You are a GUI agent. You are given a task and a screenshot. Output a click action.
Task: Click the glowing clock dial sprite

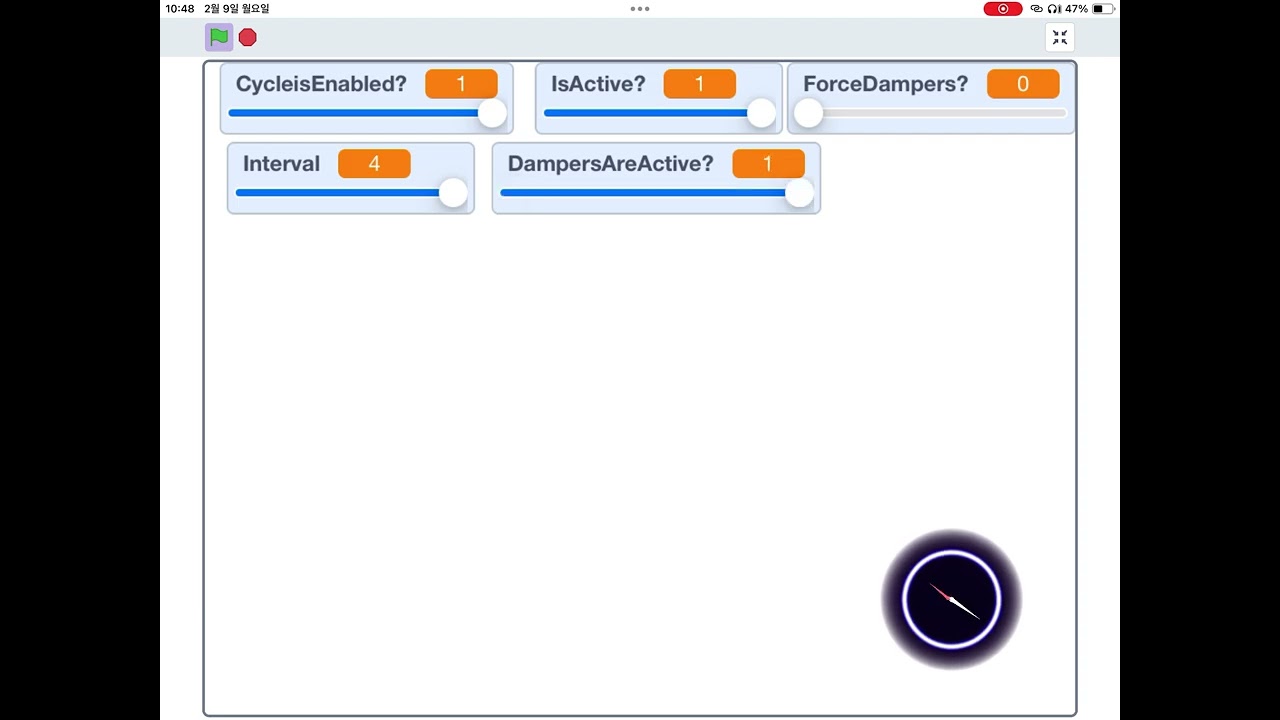[x=951, y=600]
